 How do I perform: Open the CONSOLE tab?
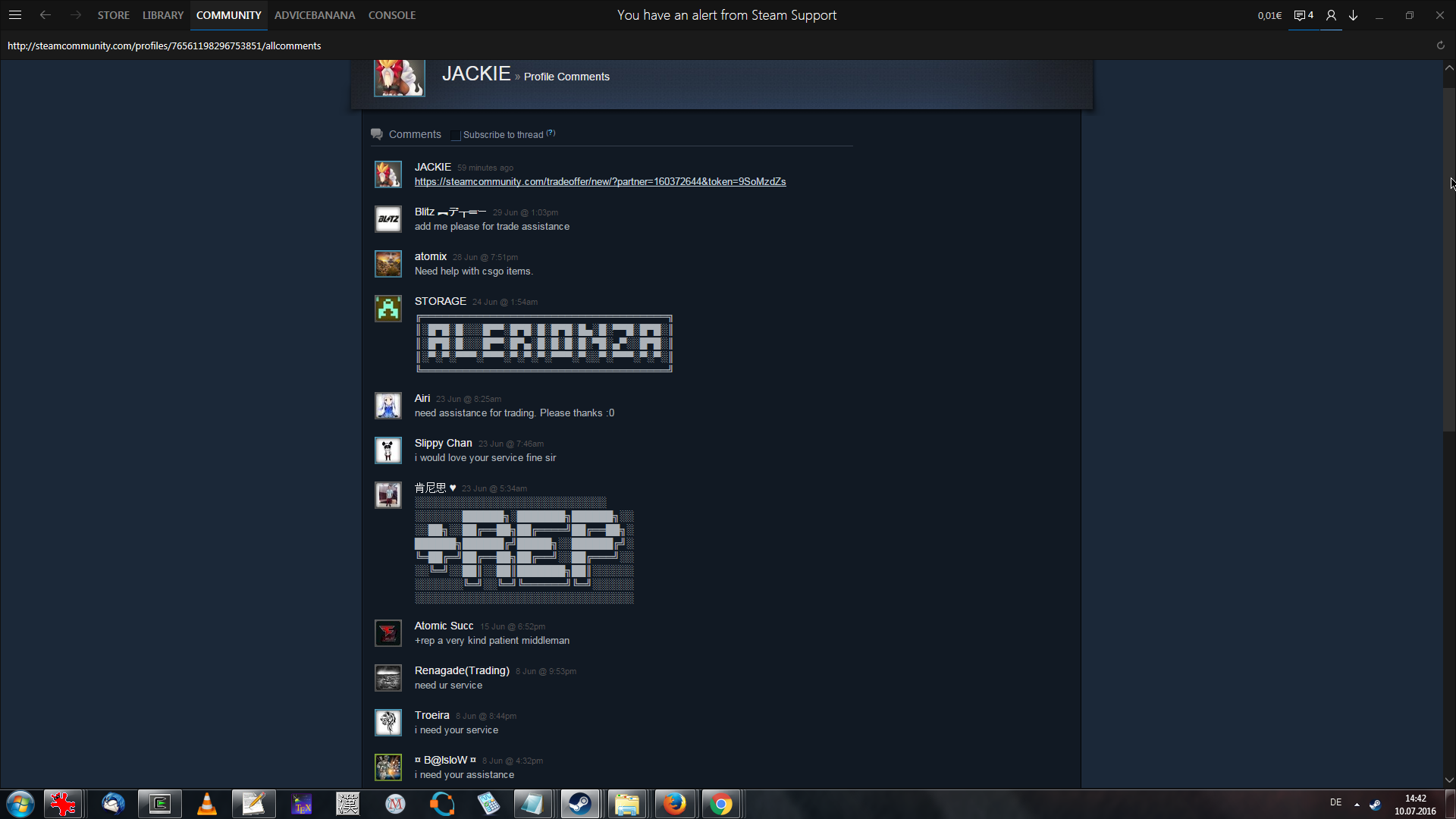pyautogui.click(x=392, y=15)
